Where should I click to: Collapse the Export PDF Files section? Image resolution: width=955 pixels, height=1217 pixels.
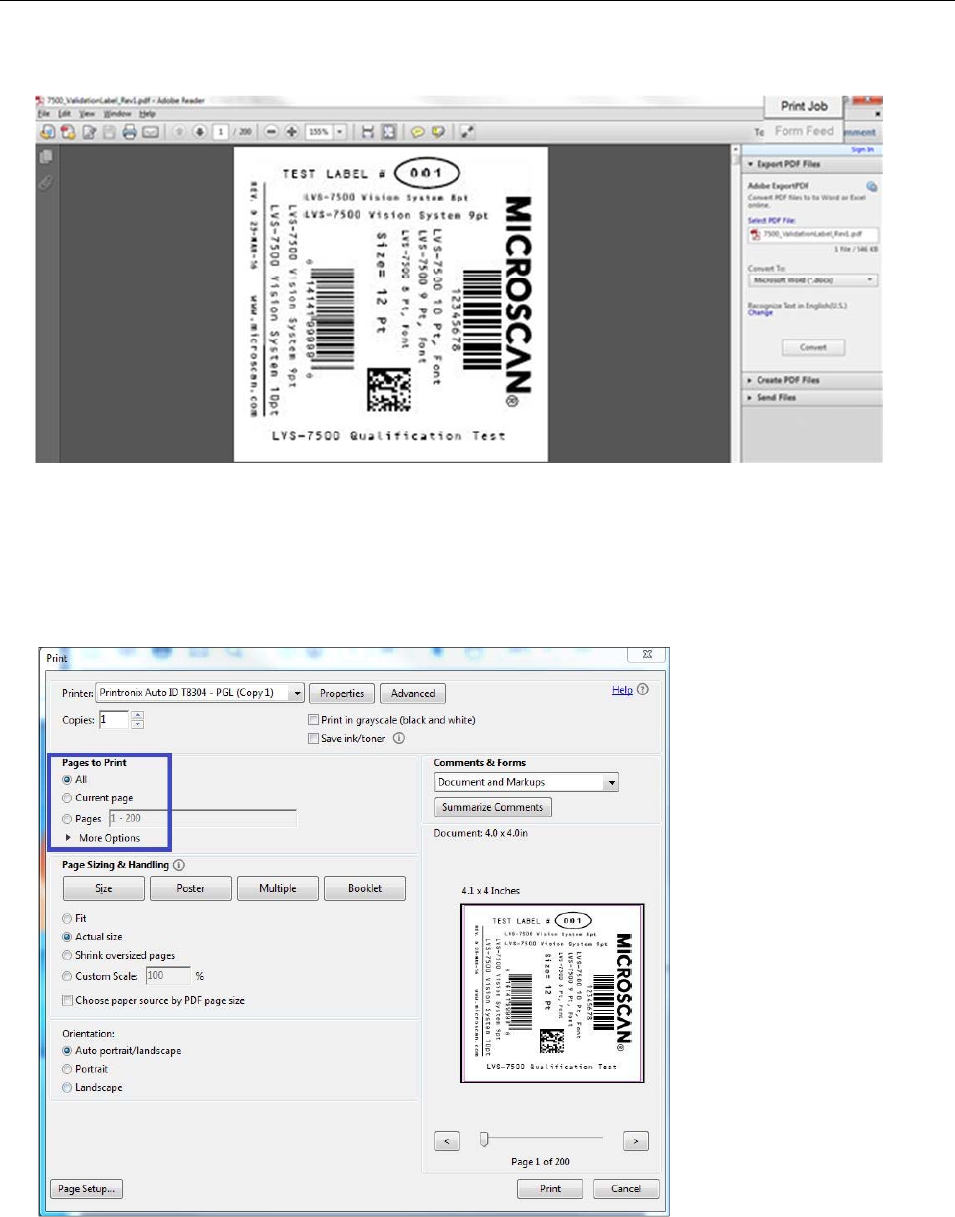point(810,164)
